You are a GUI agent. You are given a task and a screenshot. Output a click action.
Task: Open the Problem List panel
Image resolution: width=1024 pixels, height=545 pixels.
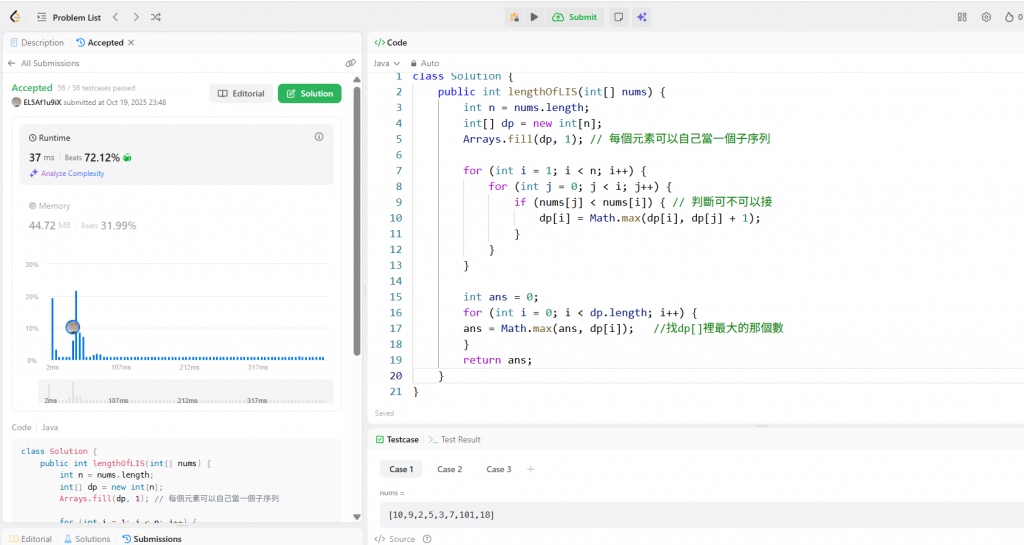click(x=69, y=18)
